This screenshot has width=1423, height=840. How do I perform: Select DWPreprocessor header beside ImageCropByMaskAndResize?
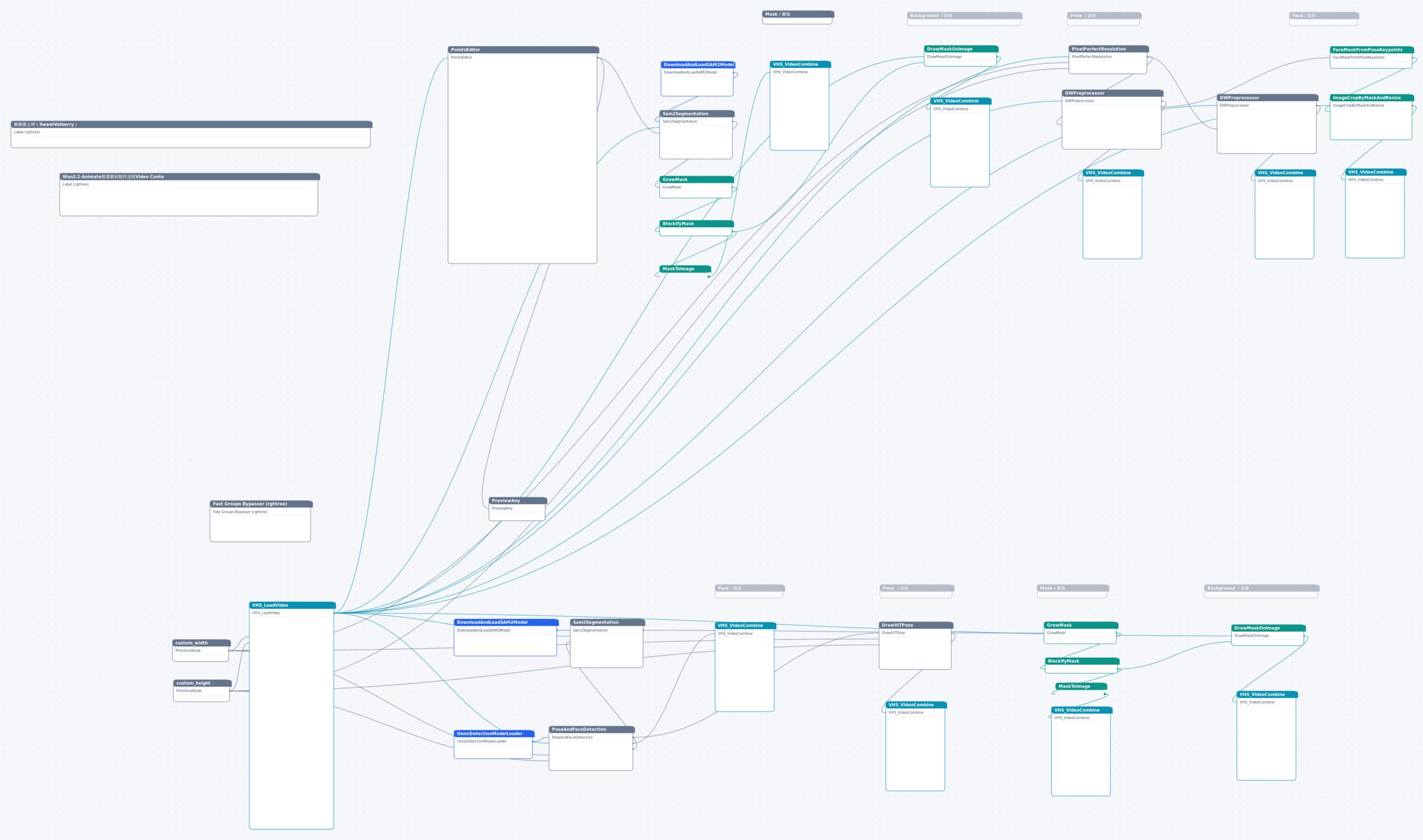pyautogui.click(x=1268, y=98)
